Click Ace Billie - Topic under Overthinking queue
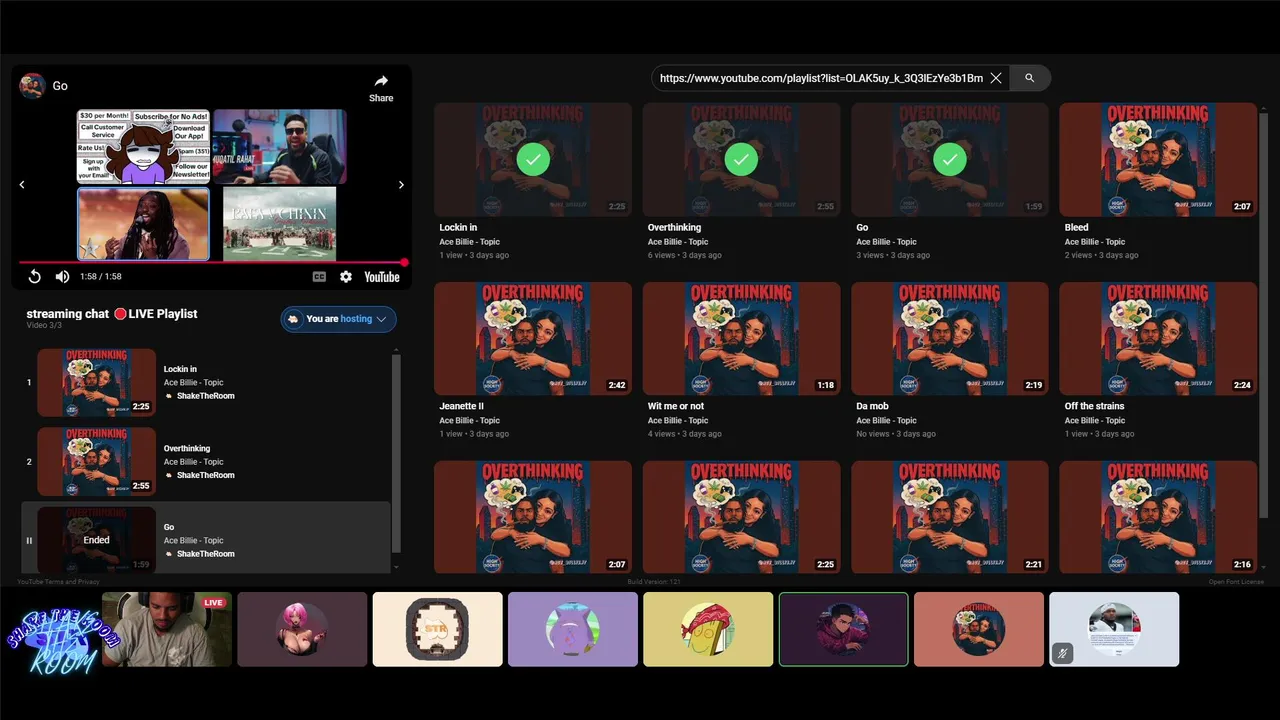The height and width of the screenshot is (720, 1280). coord(194,462)
